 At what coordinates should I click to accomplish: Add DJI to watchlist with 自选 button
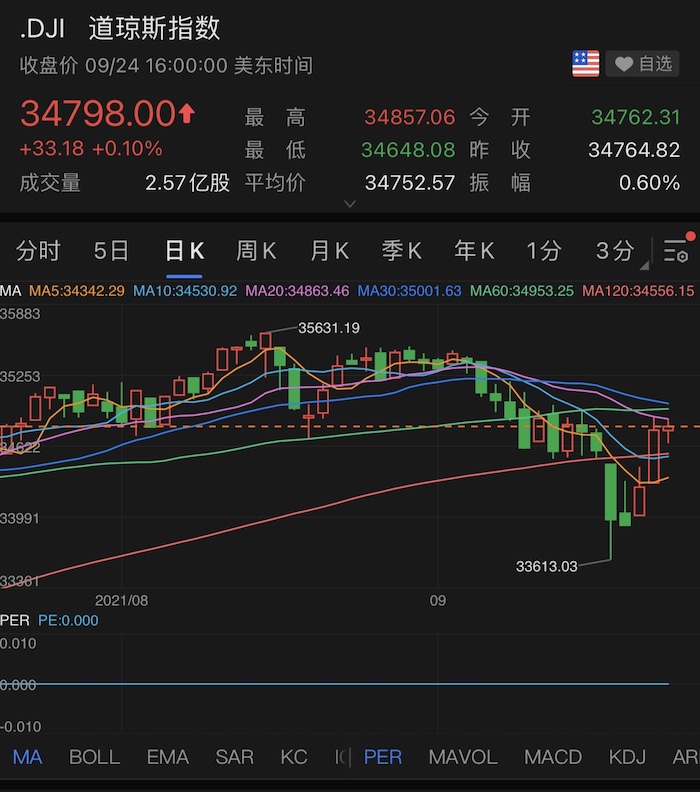pyautogui.click(x=642, y=64)
